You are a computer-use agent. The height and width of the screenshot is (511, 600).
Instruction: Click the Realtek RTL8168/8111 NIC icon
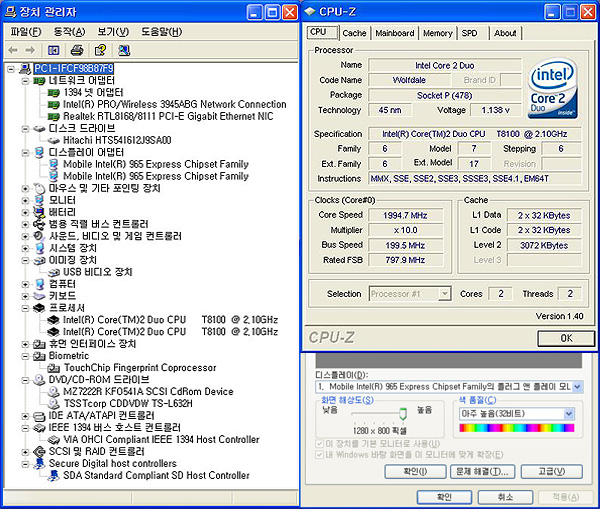(x=54, y=116)
